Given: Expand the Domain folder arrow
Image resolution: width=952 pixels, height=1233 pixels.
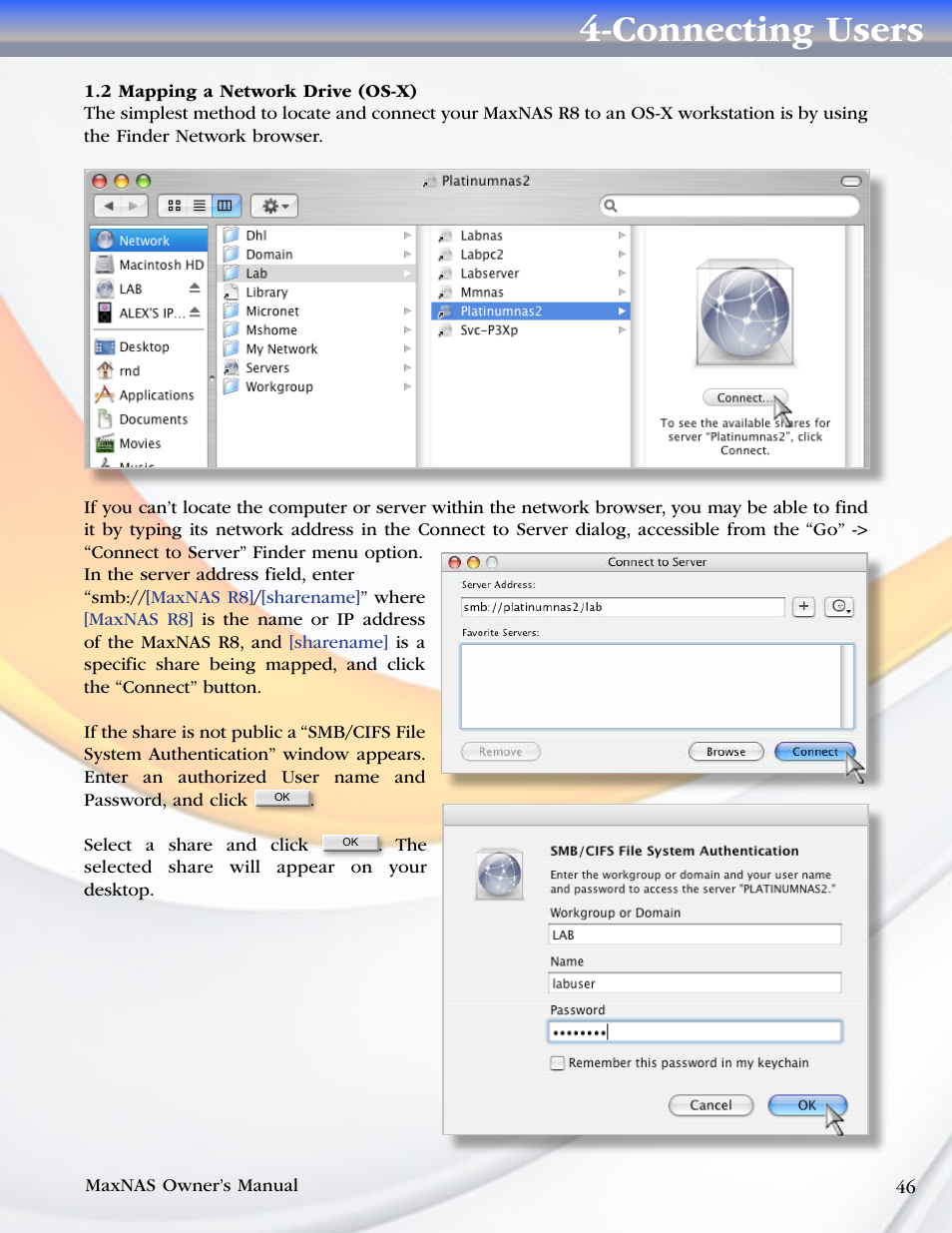Looking at the screenshot, I should click(407, 255).
